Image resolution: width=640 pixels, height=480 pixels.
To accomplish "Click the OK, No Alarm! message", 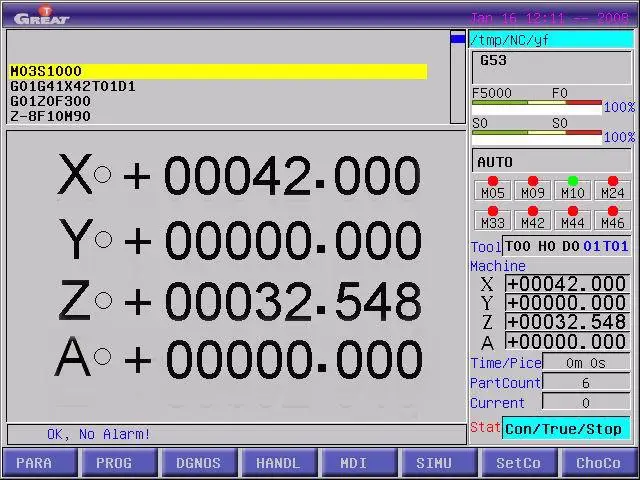I will pyautogui.click(x=98, y=434).
